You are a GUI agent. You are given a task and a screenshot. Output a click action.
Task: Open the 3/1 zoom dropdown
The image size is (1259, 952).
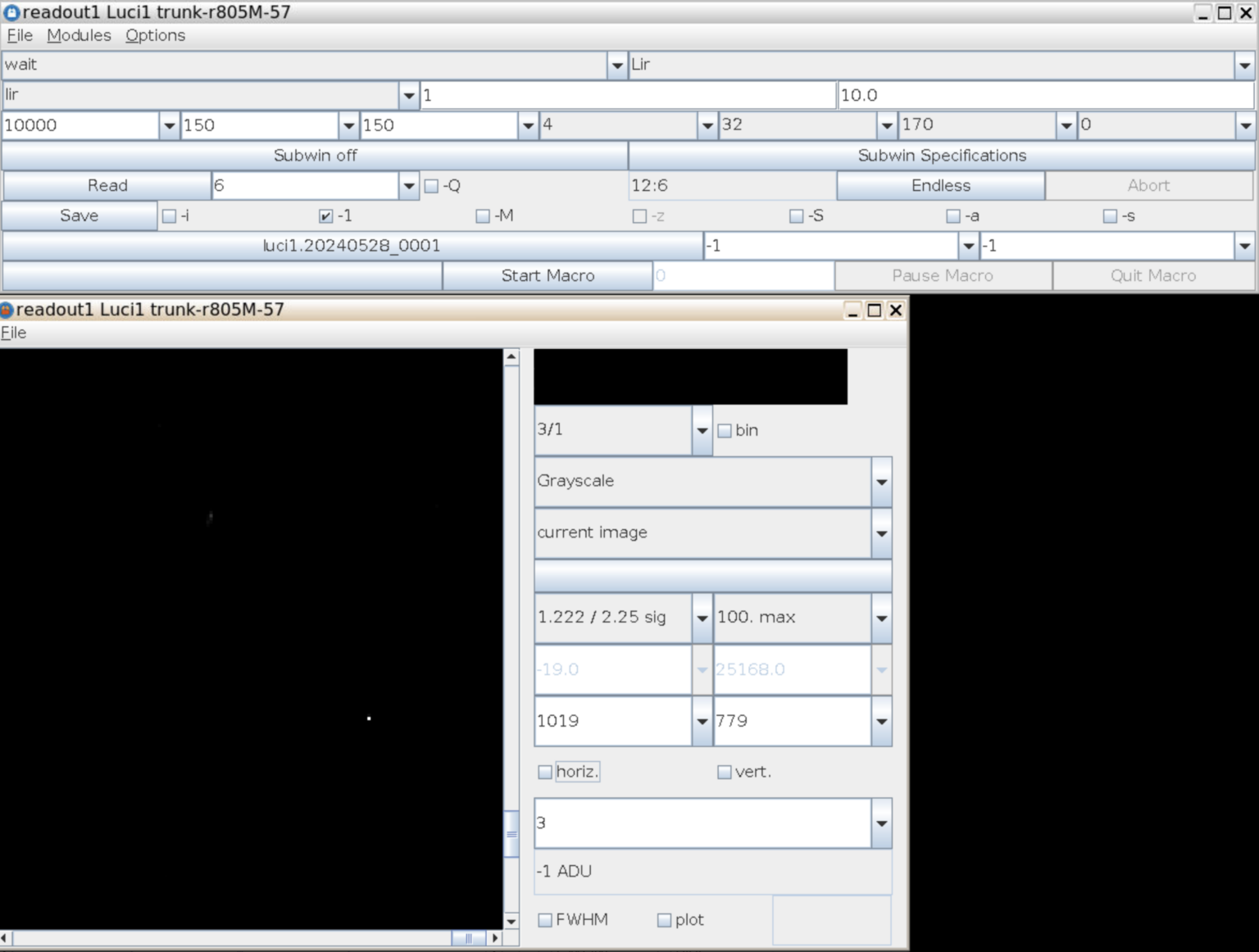[702, 430]
